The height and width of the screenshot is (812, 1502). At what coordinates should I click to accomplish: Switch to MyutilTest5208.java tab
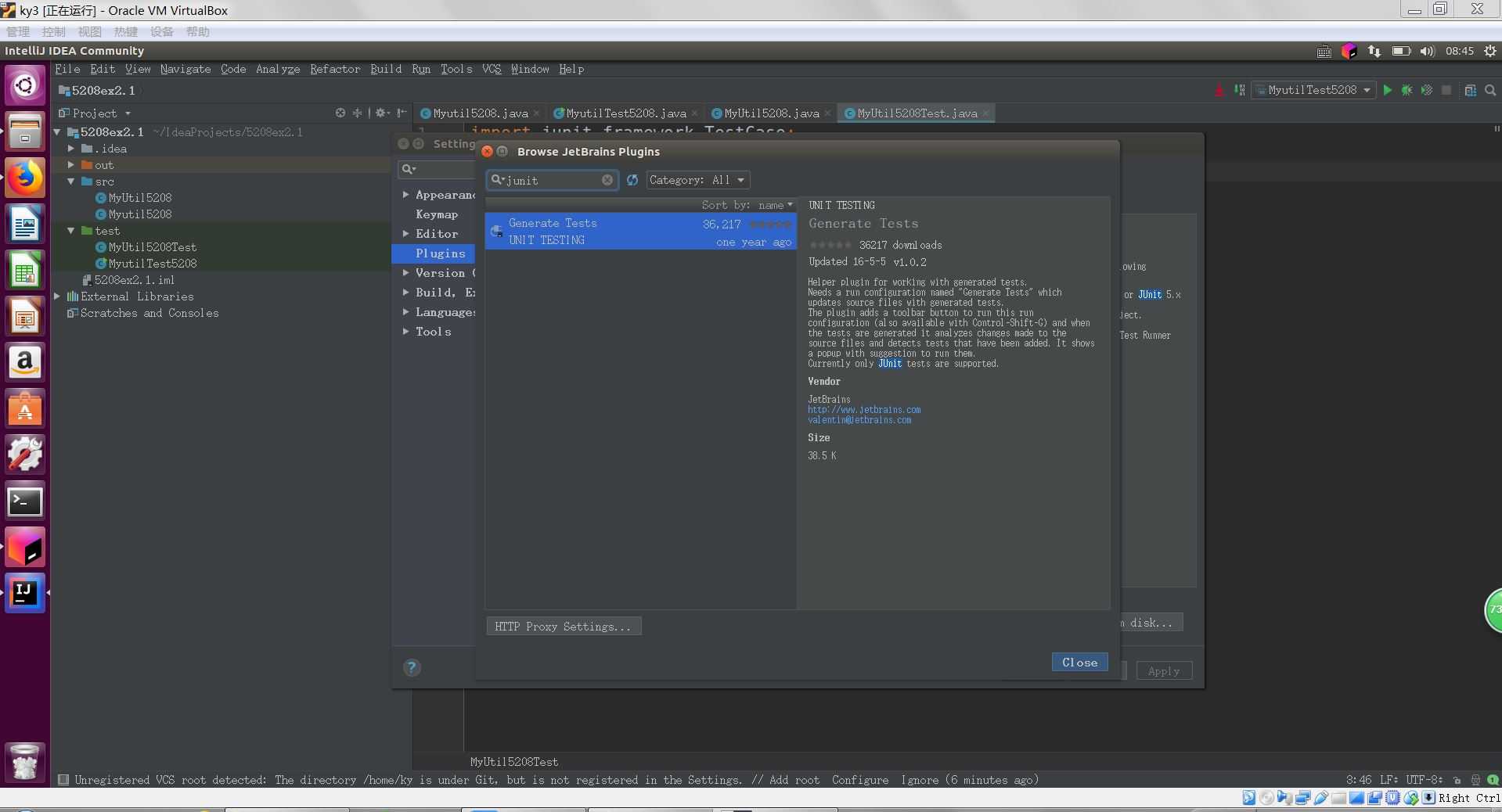(625, 113)
